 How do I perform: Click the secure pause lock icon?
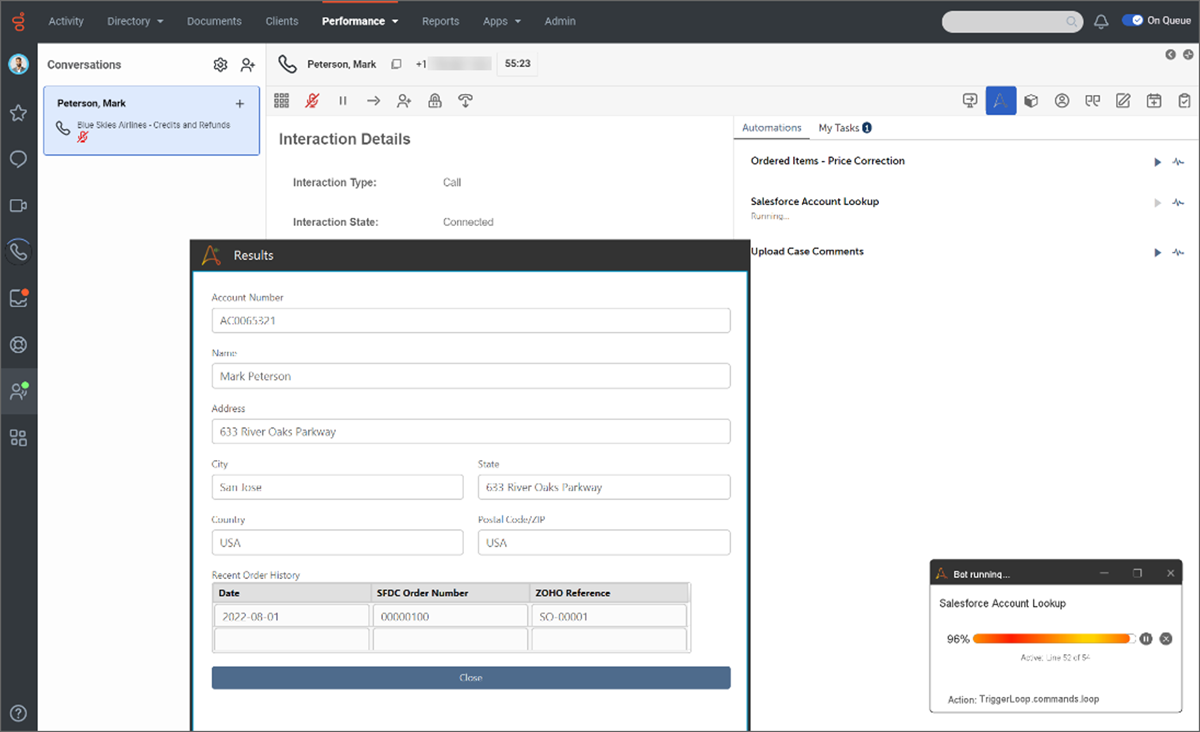[x=434, y=100]
